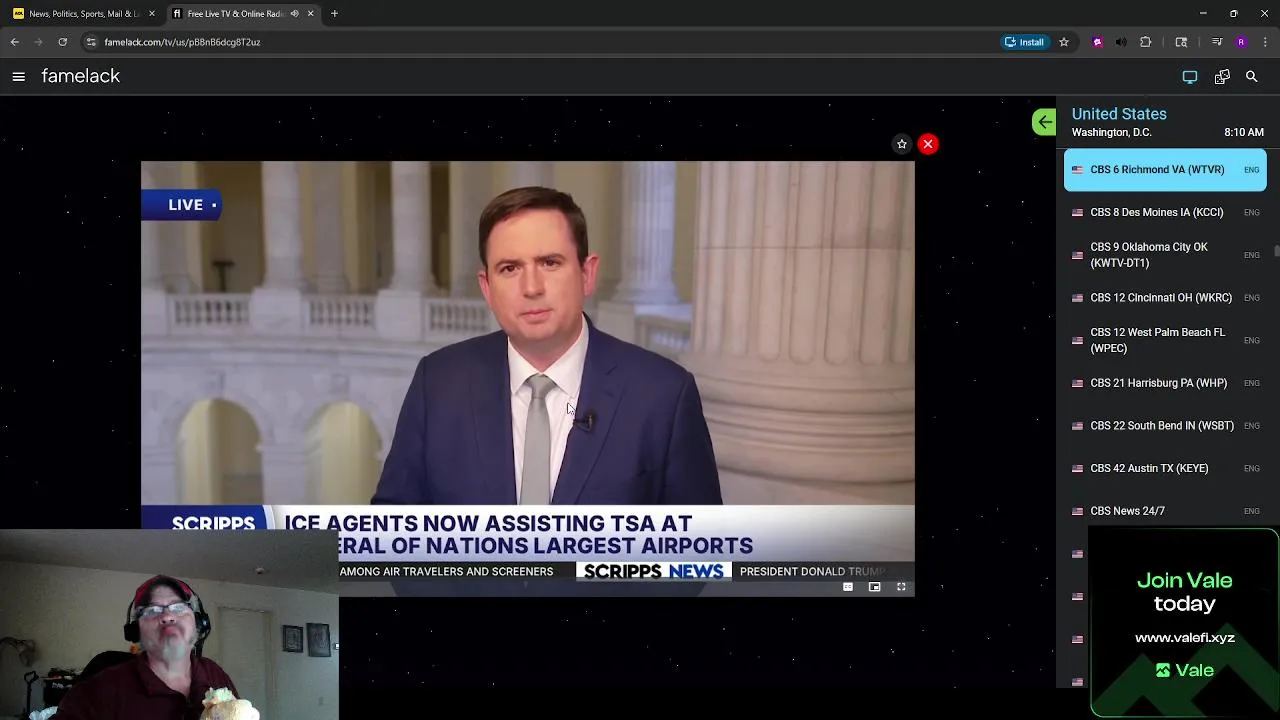Click the 8:10 AM local time
The image size is (1280, 720).
[x=1244, y=133]
